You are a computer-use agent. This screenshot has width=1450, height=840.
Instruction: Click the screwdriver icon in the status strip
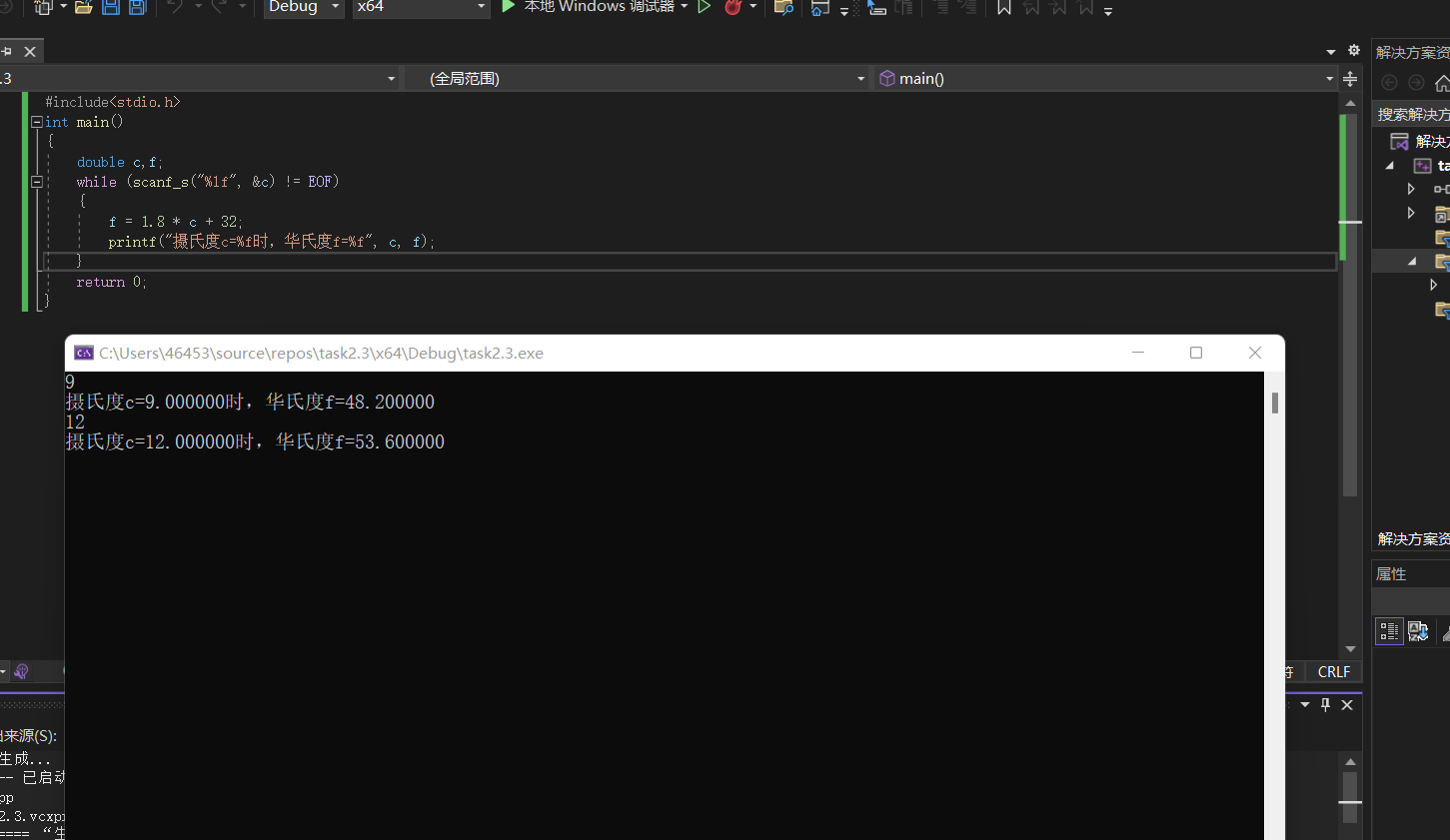[x=21, y=671]
